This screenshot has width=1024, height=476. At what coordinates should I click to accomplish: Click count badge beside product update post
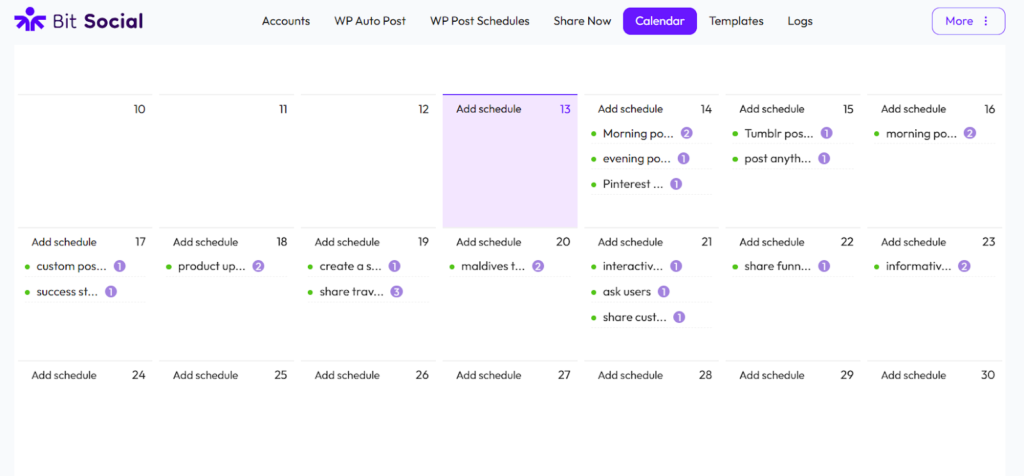258,266
